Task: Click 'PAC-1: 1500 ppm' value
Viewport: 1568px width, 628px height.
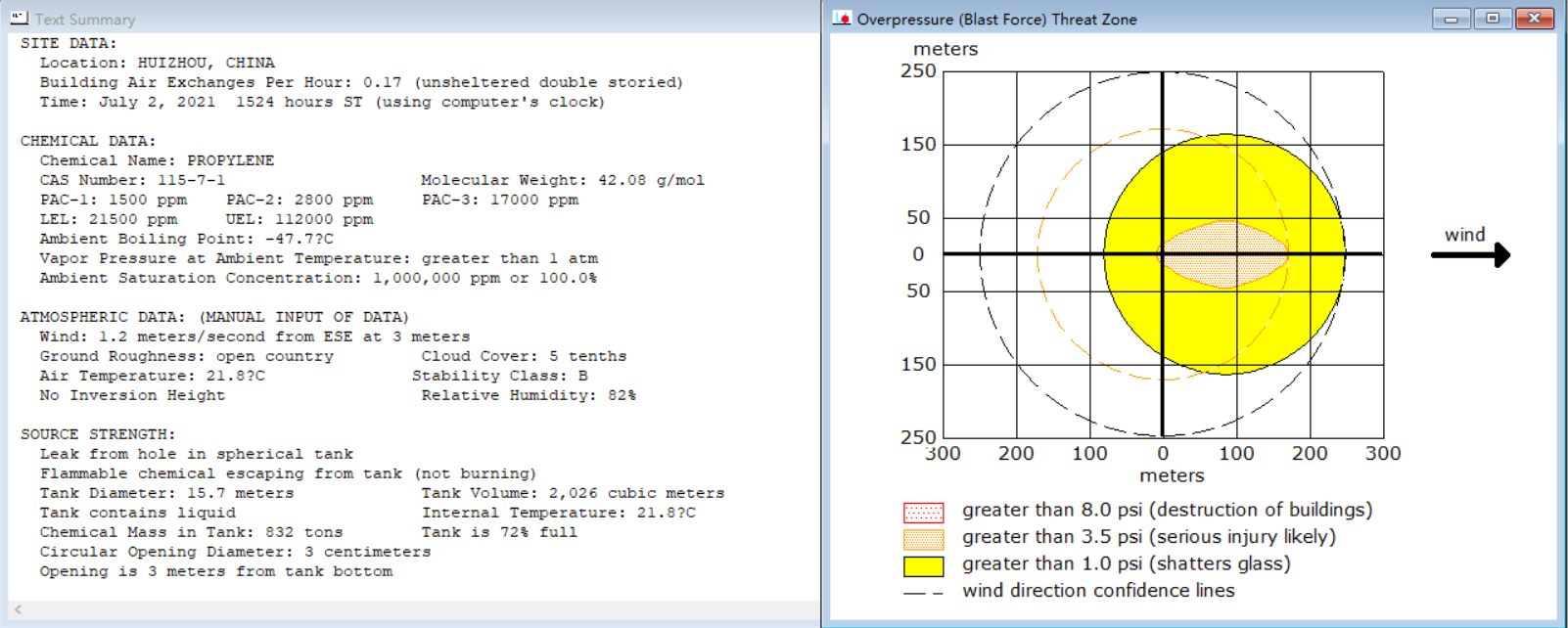Action: click(x=114, y=200)
